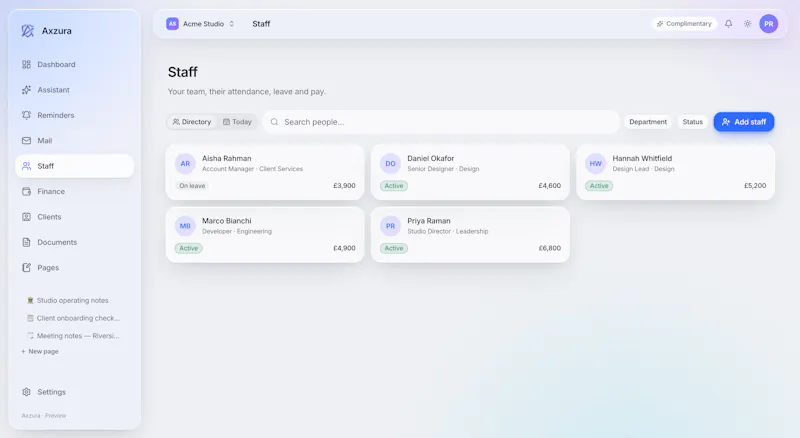Open the Status filter dropdown
Screen dimensions: 800x438
click(692, 122)
